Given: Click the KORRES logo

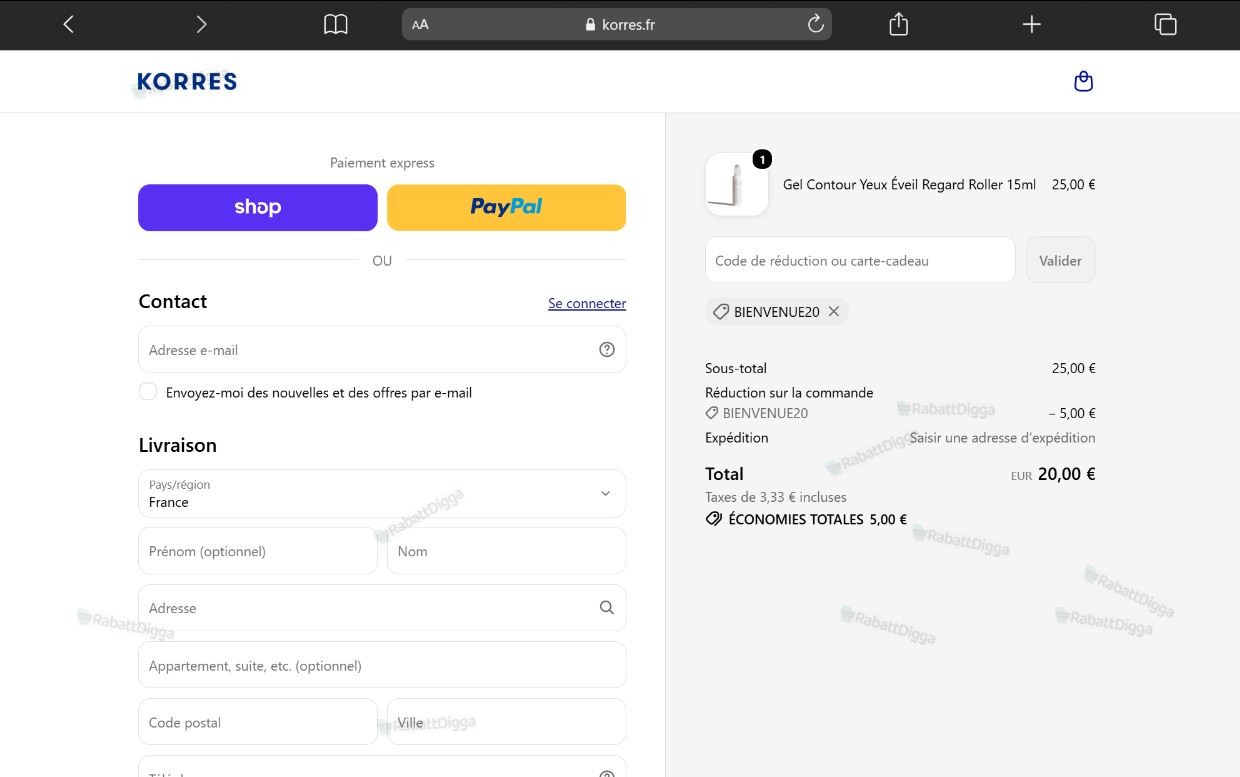Looking at the screenshot, I should tap(187, 81).
